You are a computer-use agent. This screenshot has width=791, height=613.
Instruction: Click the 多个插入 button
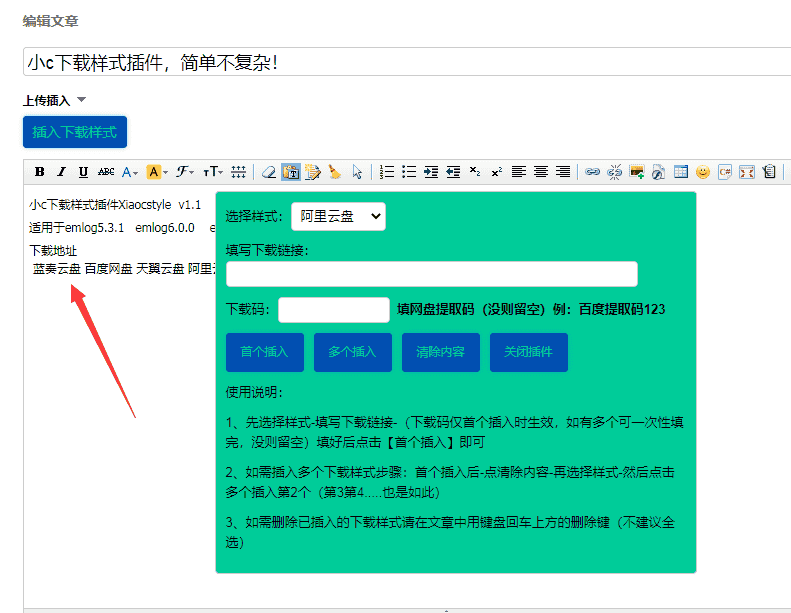pyautogui.click(x=352, y=352)
